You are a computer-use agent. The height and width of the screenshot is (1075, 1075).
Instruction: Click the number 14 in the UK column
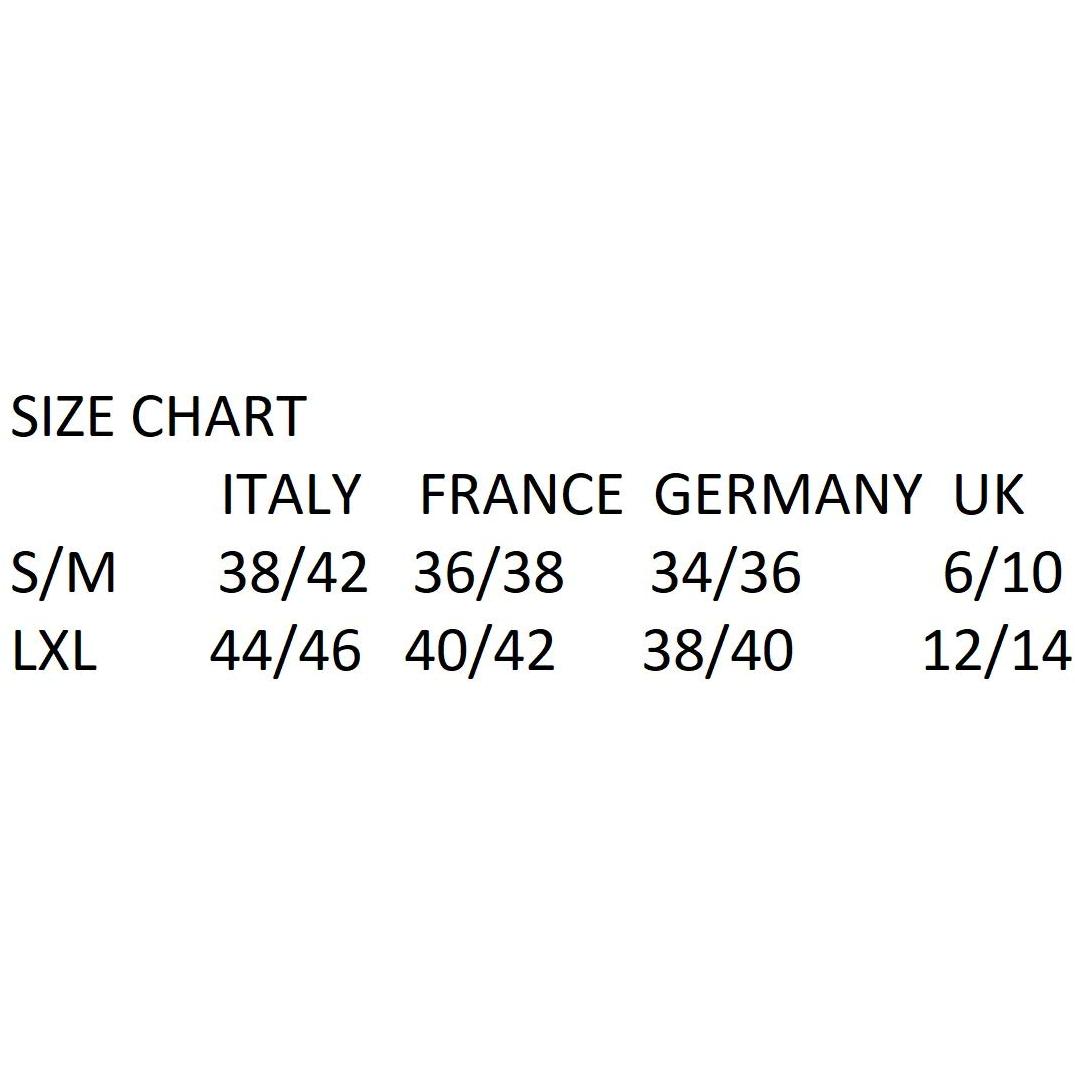1043,652
